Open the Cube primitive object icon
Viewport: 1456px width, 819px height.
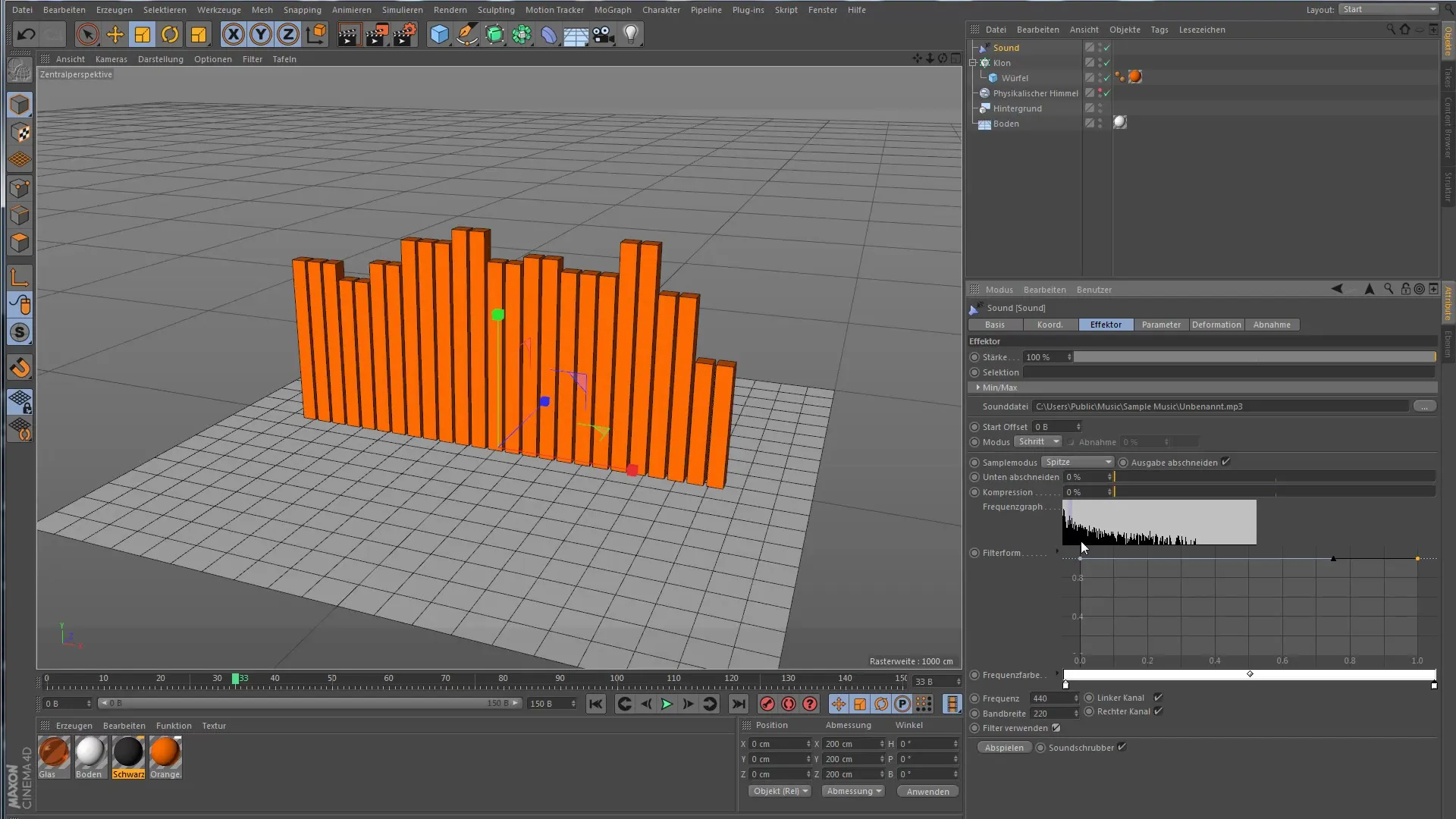(440, 34)
